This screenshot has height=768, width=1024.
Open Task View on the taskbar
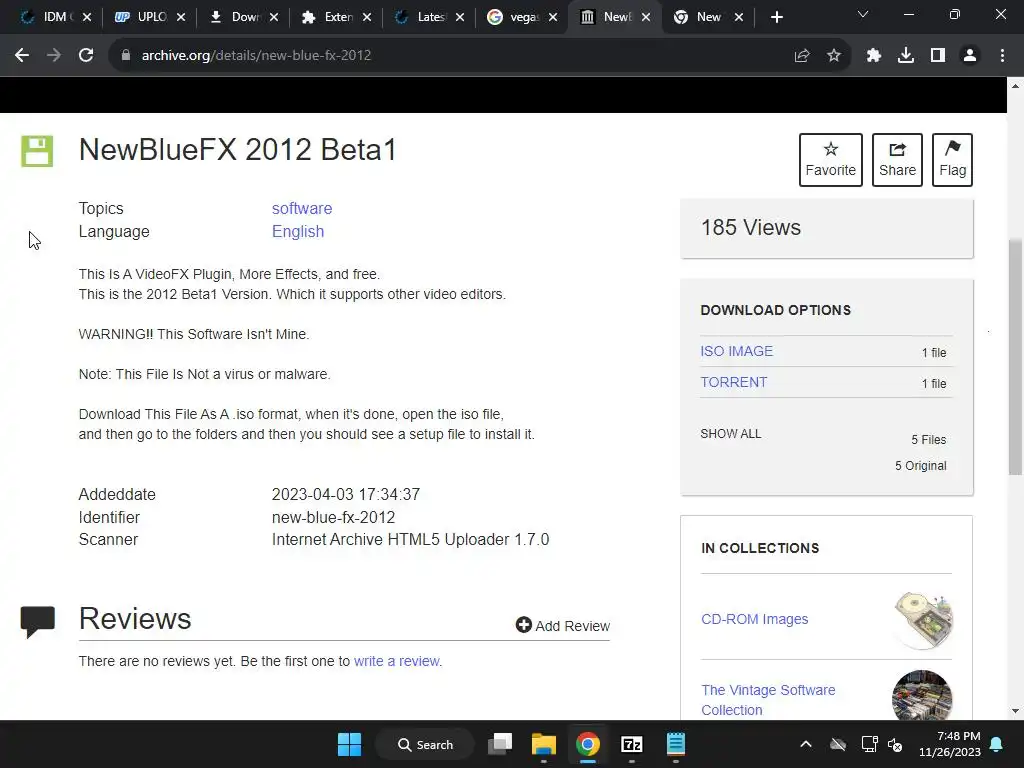pyautogui.click(x=500, y=744)
